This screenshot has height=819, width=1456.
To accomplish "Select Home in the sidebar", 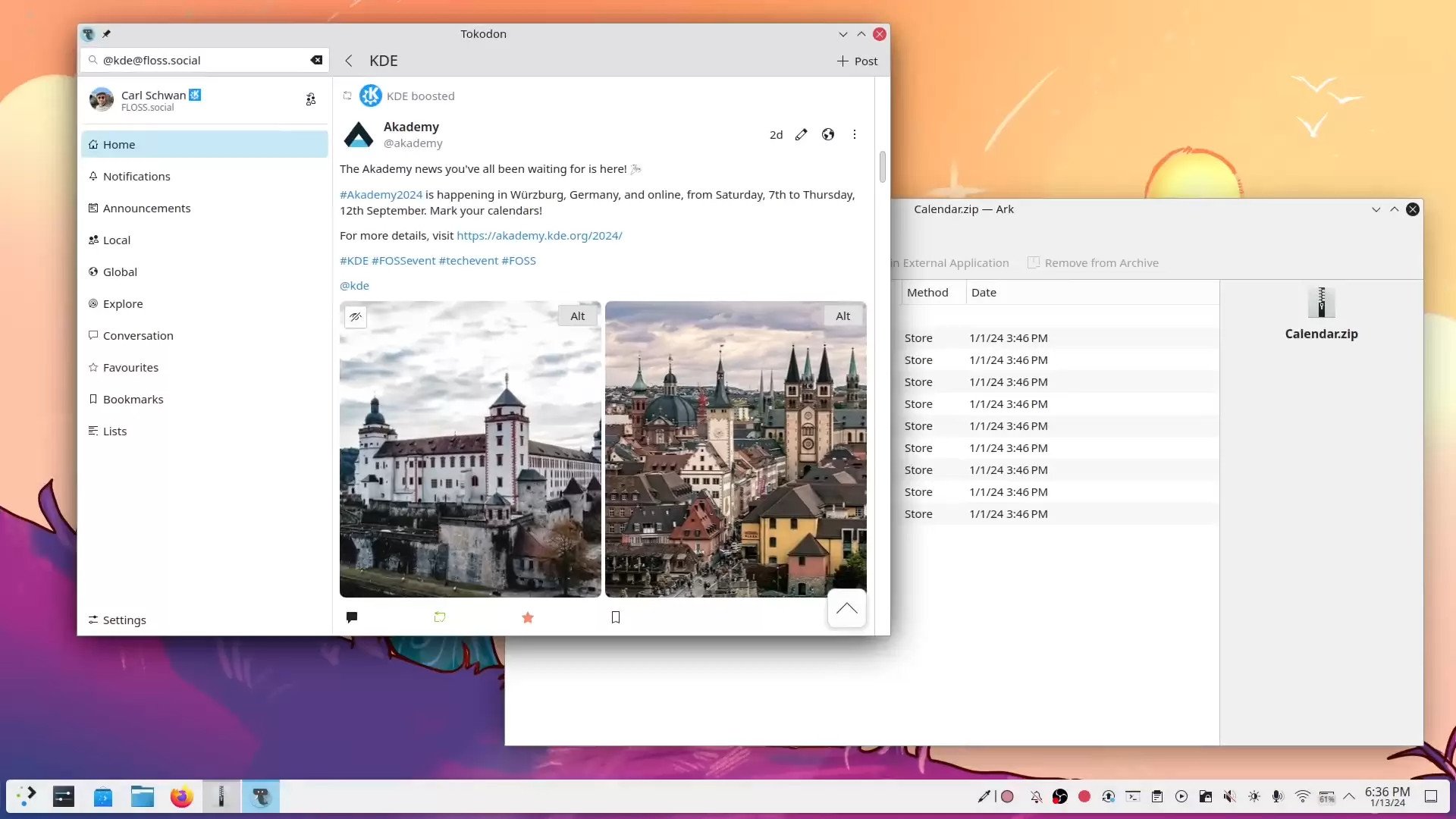I will [205, 144].
